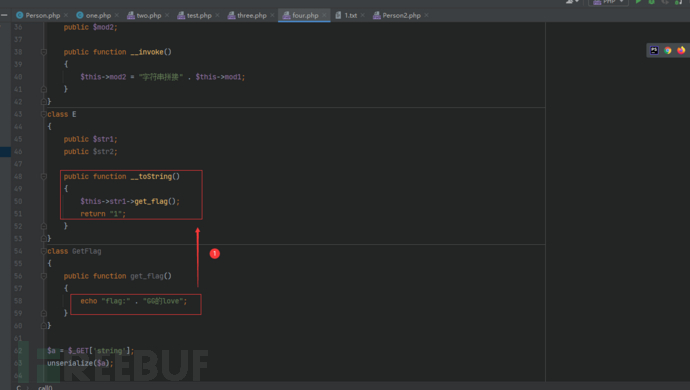Select the active four.php tab
690x390 pixels.
305,15
